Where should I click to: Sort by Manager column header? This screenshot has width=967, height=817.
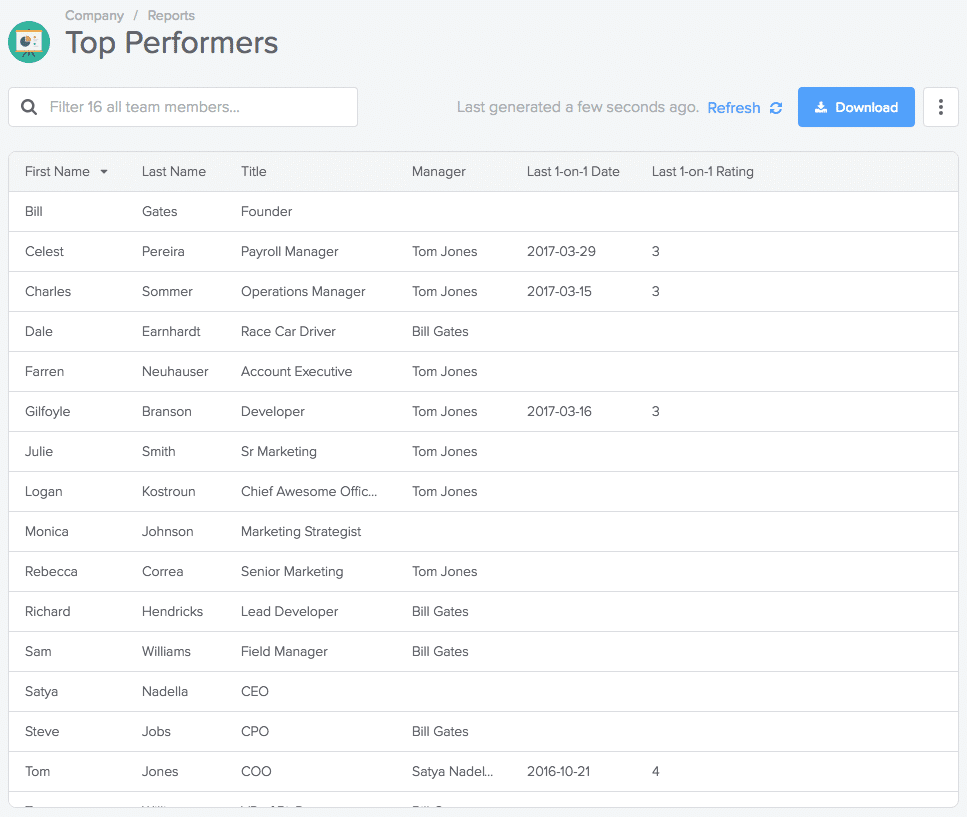(439, 172)
